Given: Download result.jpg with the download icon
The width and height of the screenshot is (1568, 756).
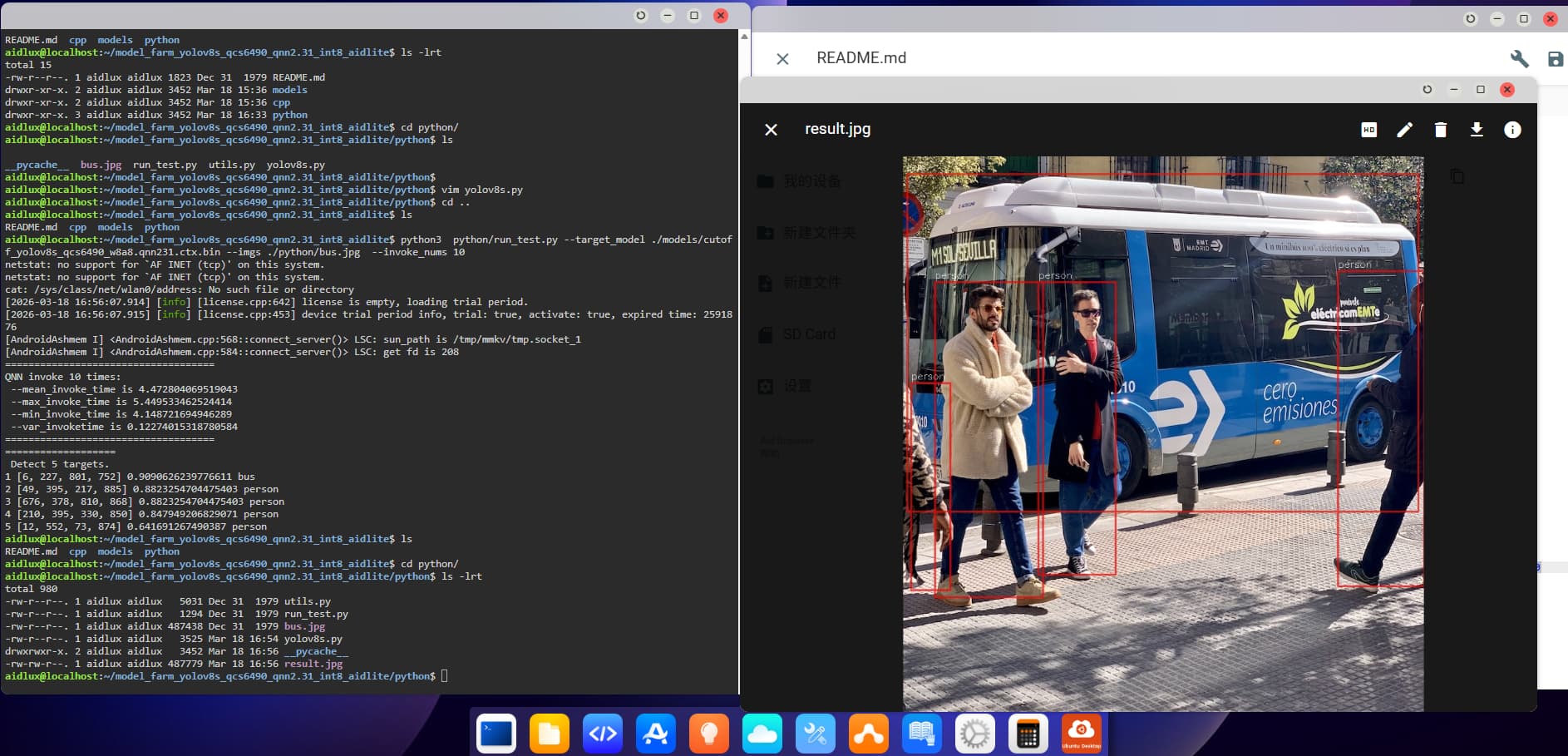Looking at the screenshot, I should click(x=1477, y=130).
